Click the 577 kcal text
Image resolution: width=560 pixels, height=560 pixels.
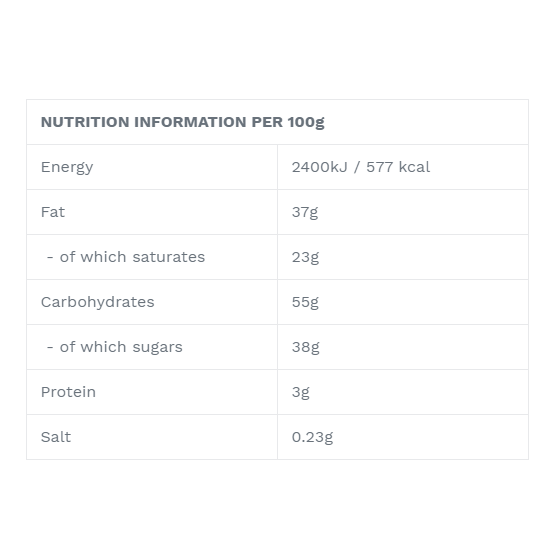(x=398, y=167)
